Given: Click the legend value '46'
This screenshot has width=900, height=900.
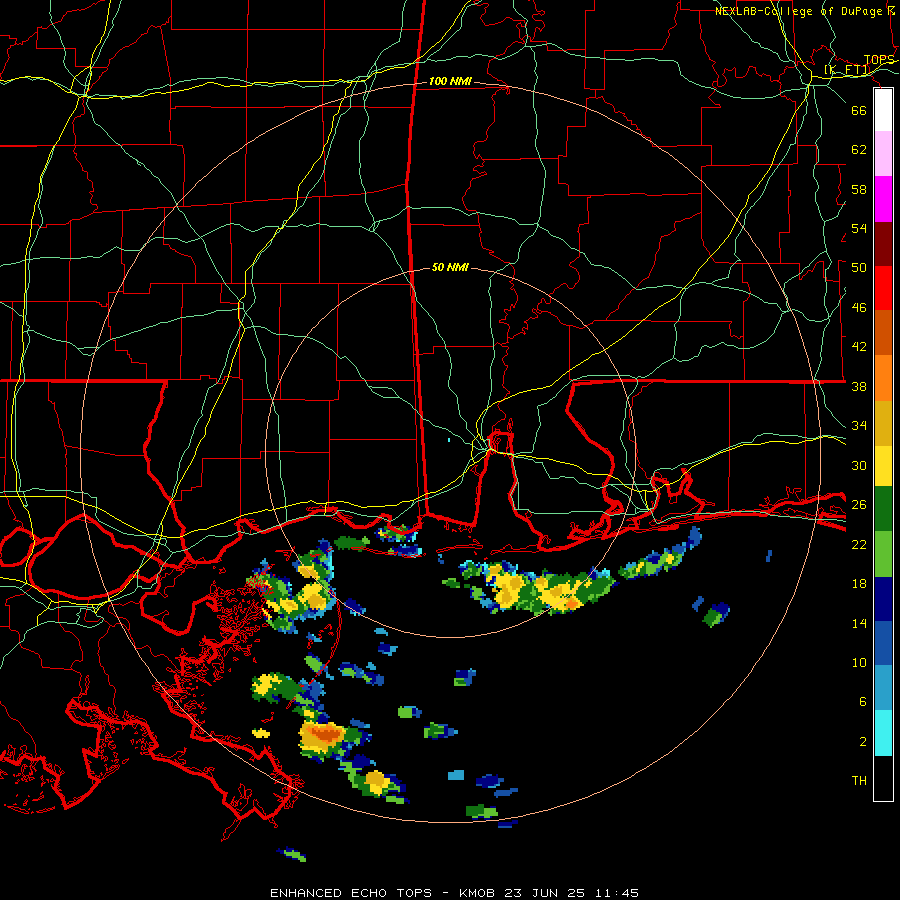Looking at the screenshot, I should tap(859, 308).
